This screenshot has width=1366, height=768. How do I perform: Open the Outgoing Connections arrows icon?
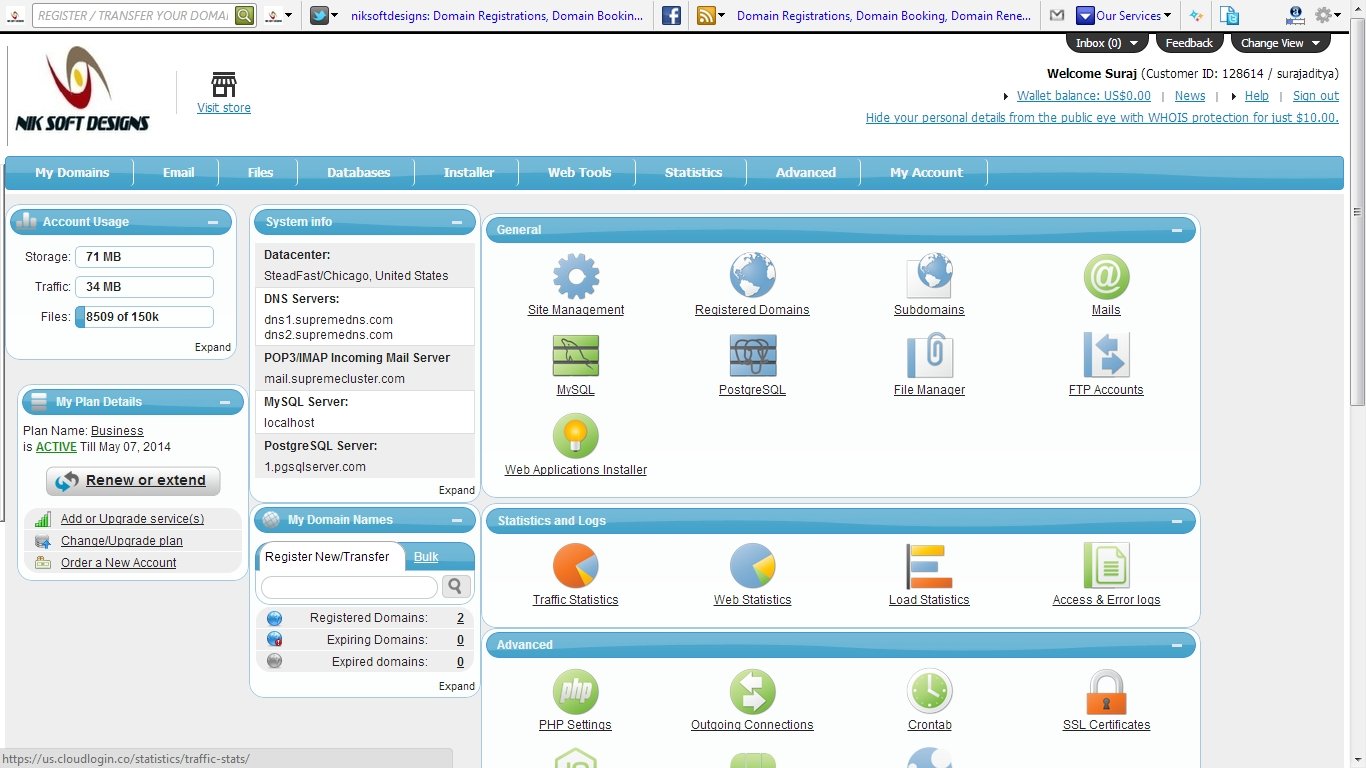[x=752, y=691]
